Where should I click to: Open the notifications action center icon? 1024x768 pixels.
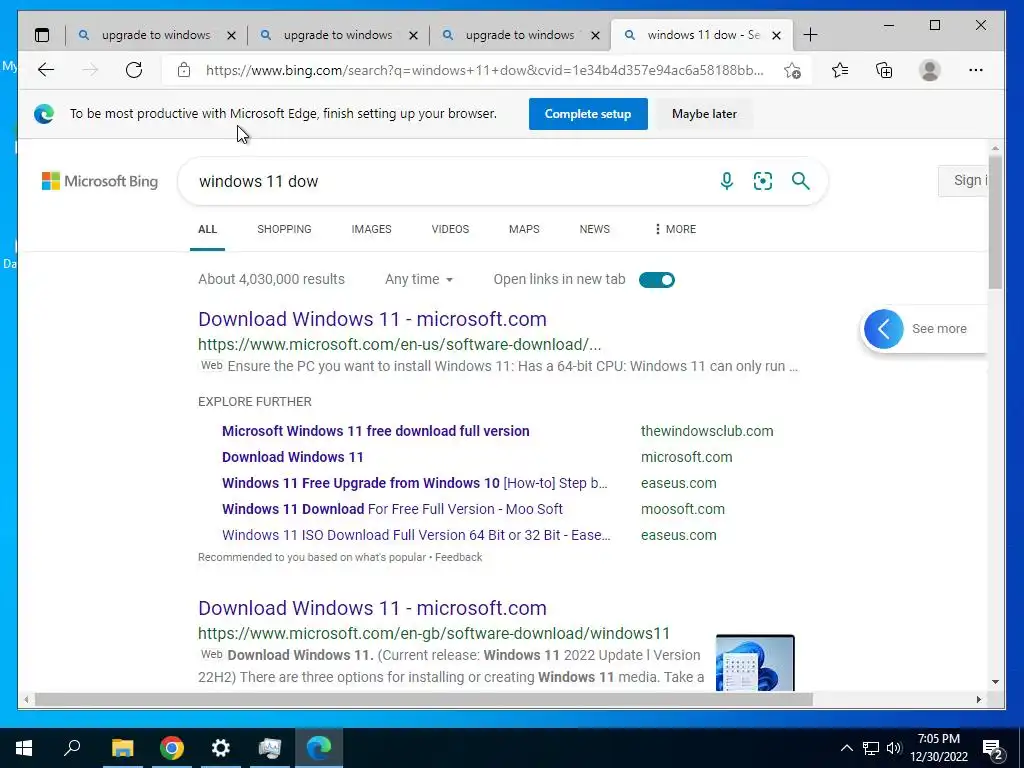pyautogui.click(x=993, y=748)
